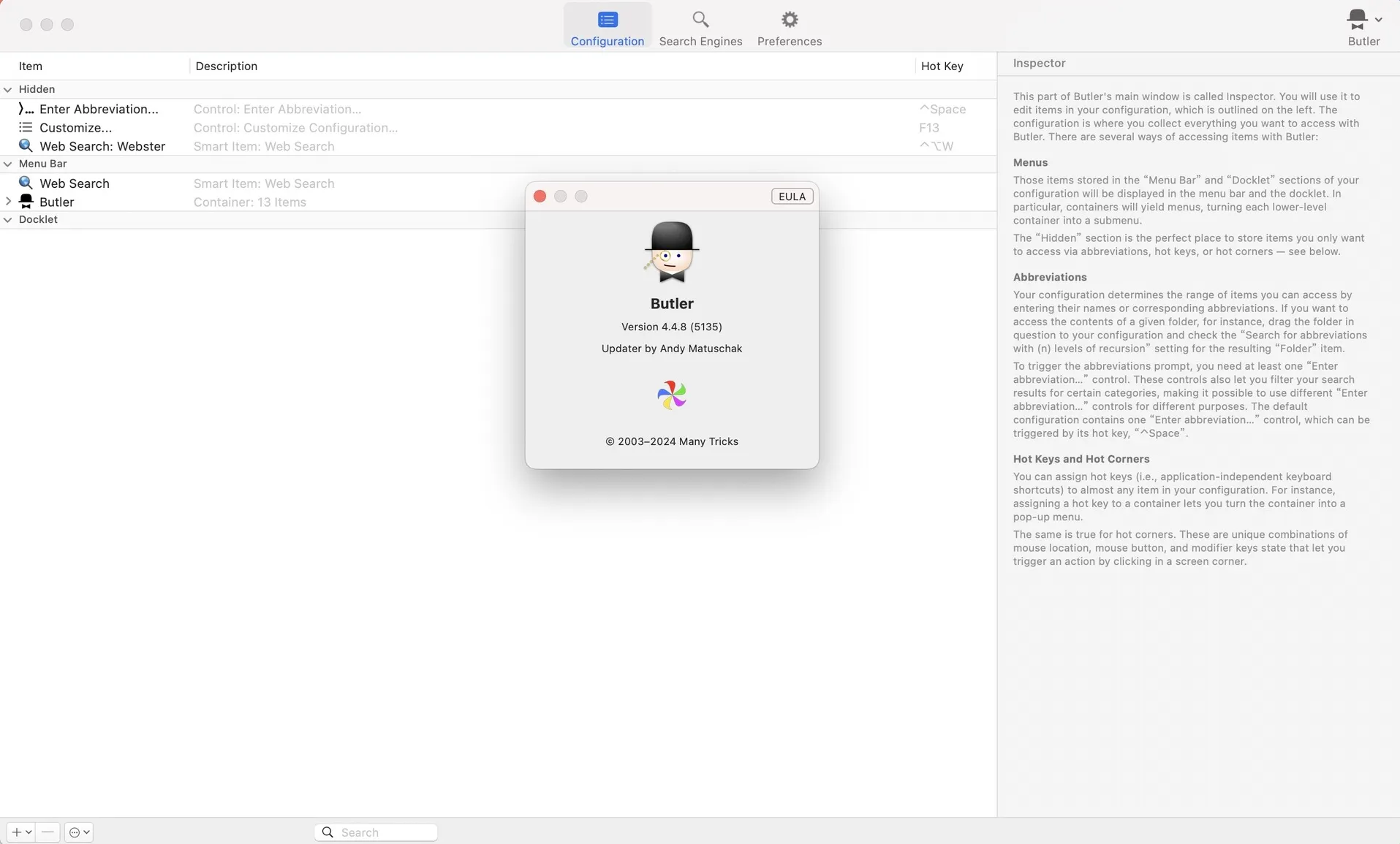Viewport: 1400px width, 844px height.
Task: Click the Hot Keys and Hot Corners heading
Action: [1081, 459]
